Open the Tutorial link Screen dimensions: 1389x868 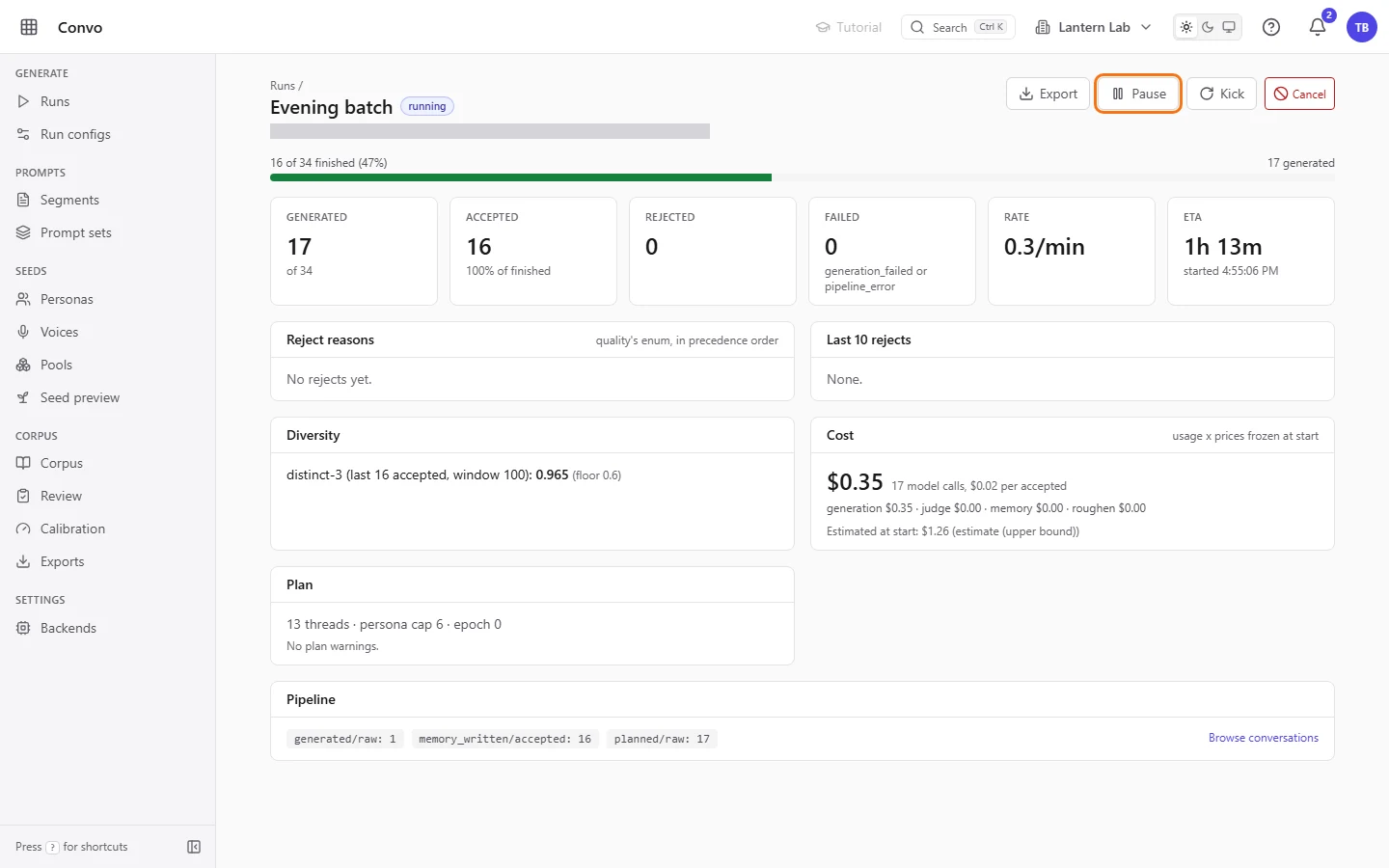[x=849, y=27]
